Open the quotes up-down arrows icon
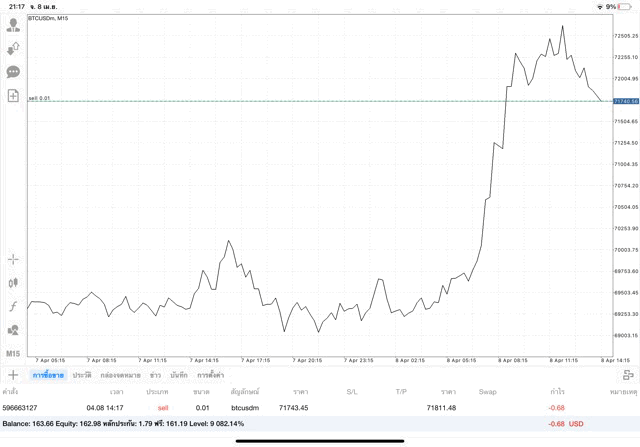Viewport: 640px width, 447px height. point(13,48)
